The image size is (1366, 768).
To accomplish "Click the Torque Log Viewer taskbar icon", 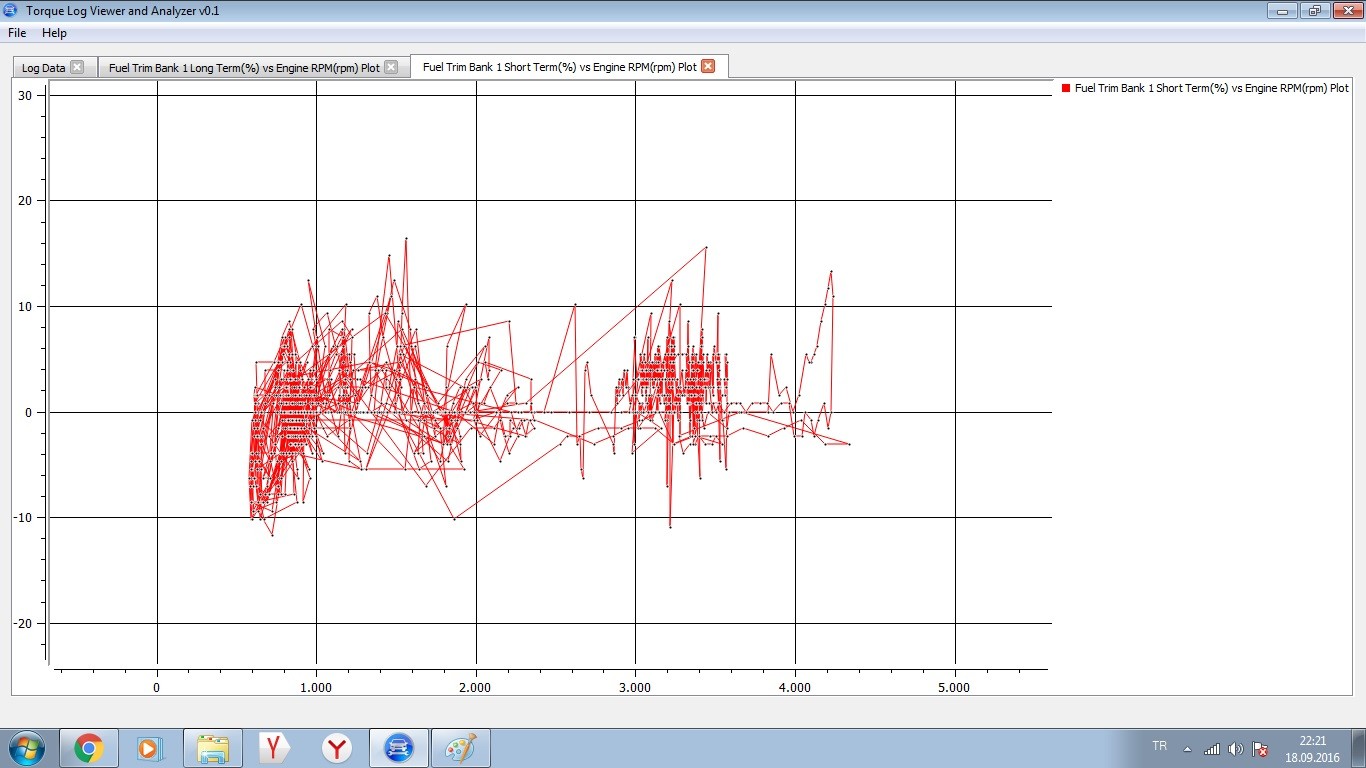I will point(399,748).
